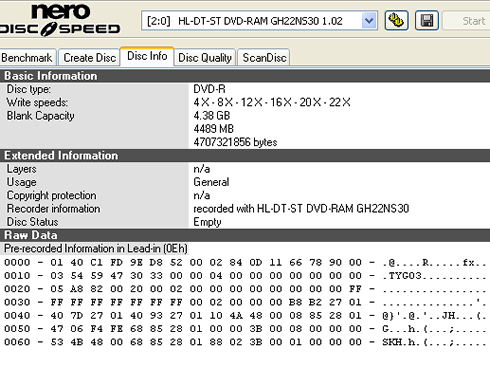Image resolution: width=490 pixels, height=387 pixels.
Task: Click the Disc type DVD-R value
Action: pos(209,89)
